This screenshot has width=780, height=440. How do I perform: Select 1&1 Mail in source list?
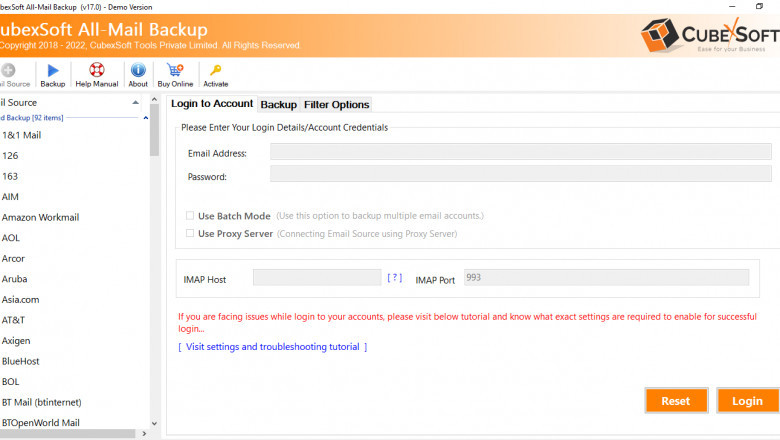(22, 135)
